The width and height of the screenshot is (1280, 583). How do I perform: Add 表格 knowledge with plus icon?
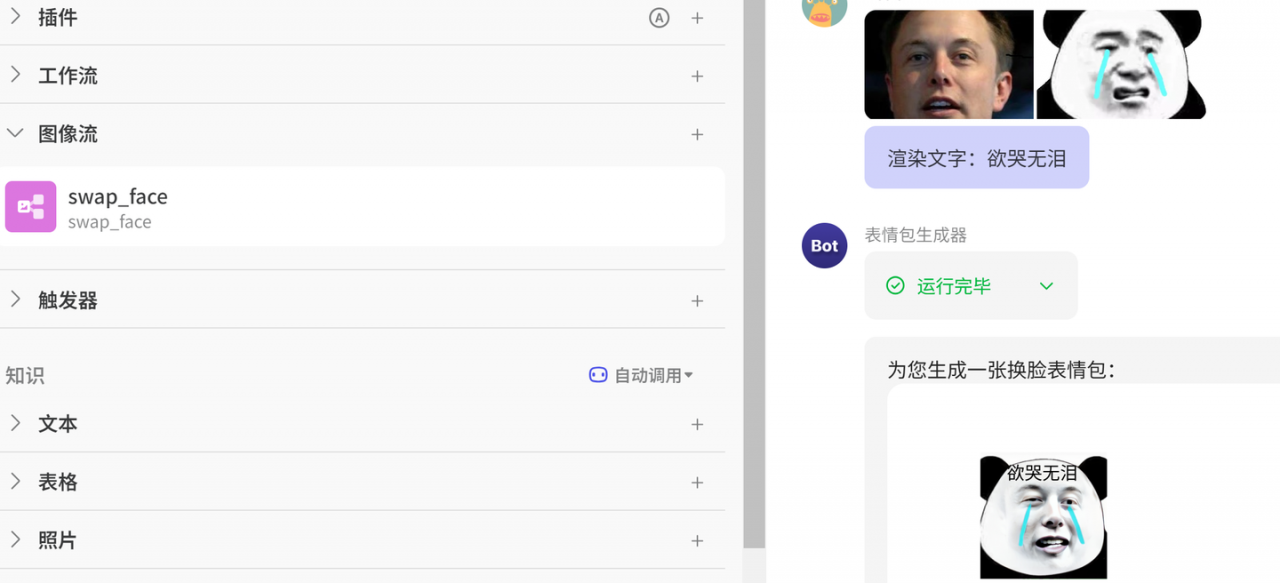697,482
